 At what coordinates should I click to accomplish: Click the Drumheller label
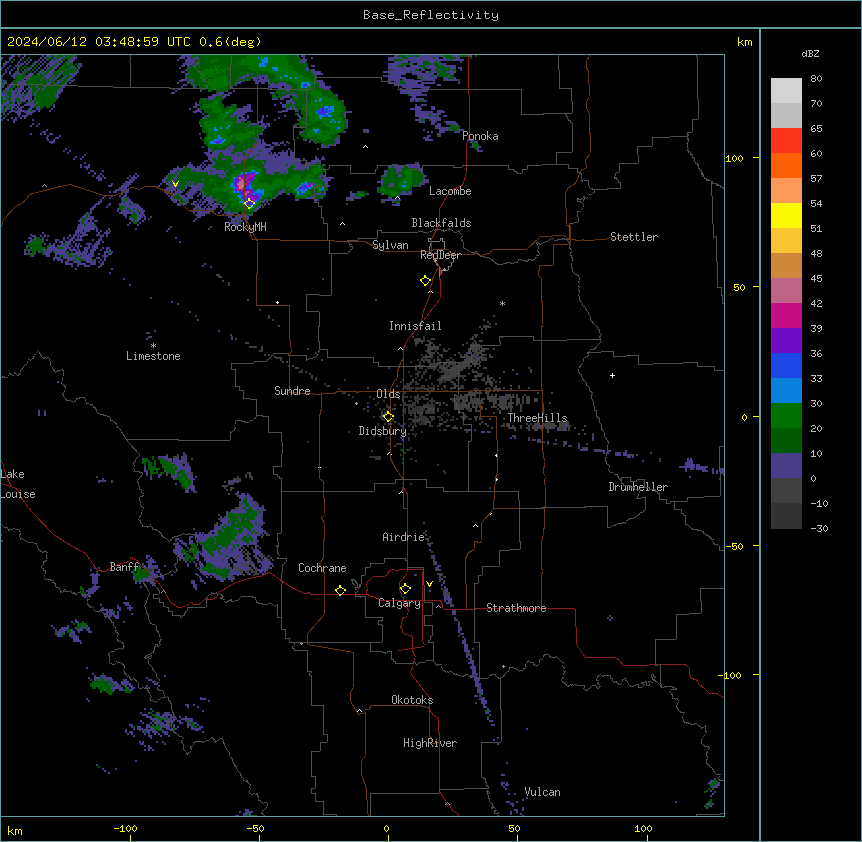click(x=638, y=487)
